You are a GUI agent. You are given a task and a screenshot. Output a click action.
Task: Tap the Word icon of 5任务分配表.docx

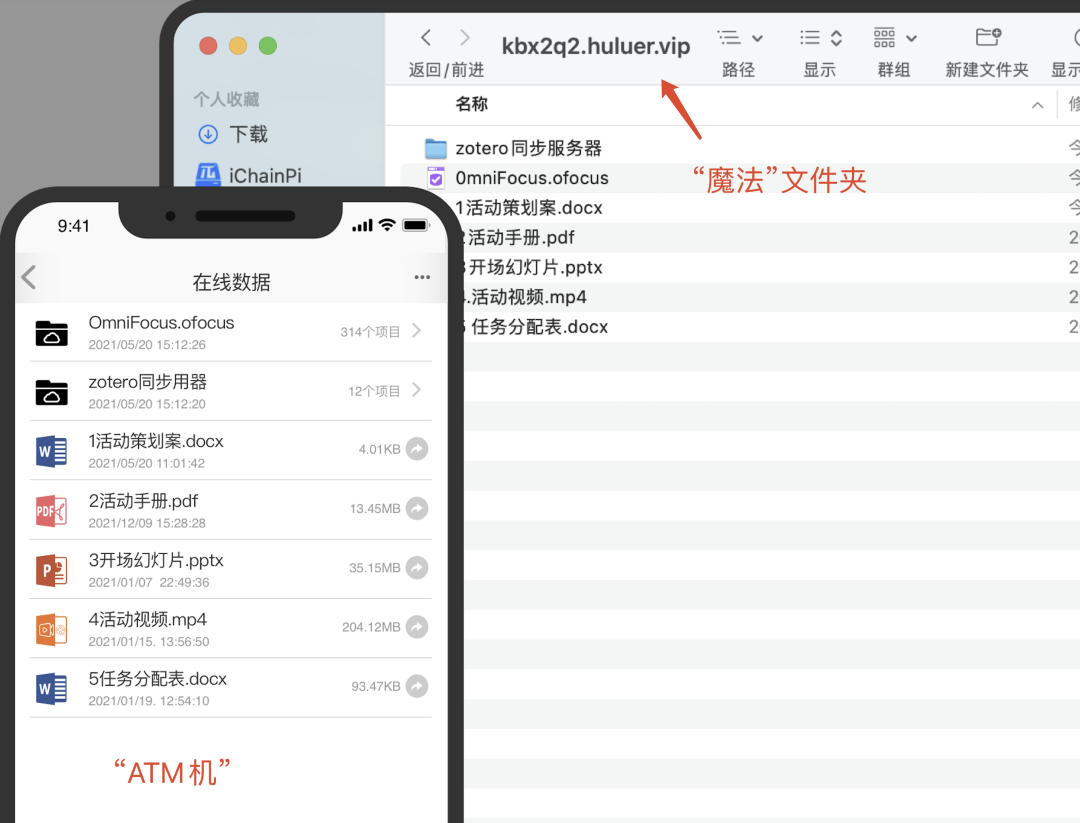52,689
